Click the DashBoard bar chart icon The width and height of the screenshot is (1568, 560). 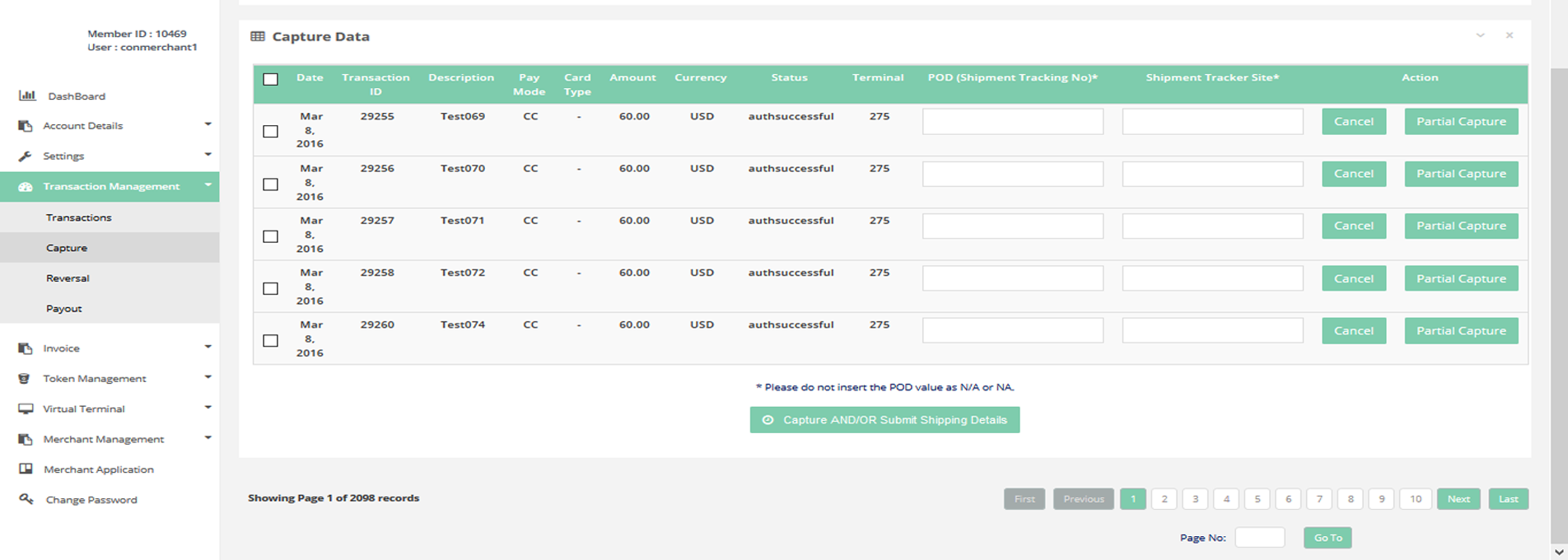pyautogui.click(x=27, y=96)
